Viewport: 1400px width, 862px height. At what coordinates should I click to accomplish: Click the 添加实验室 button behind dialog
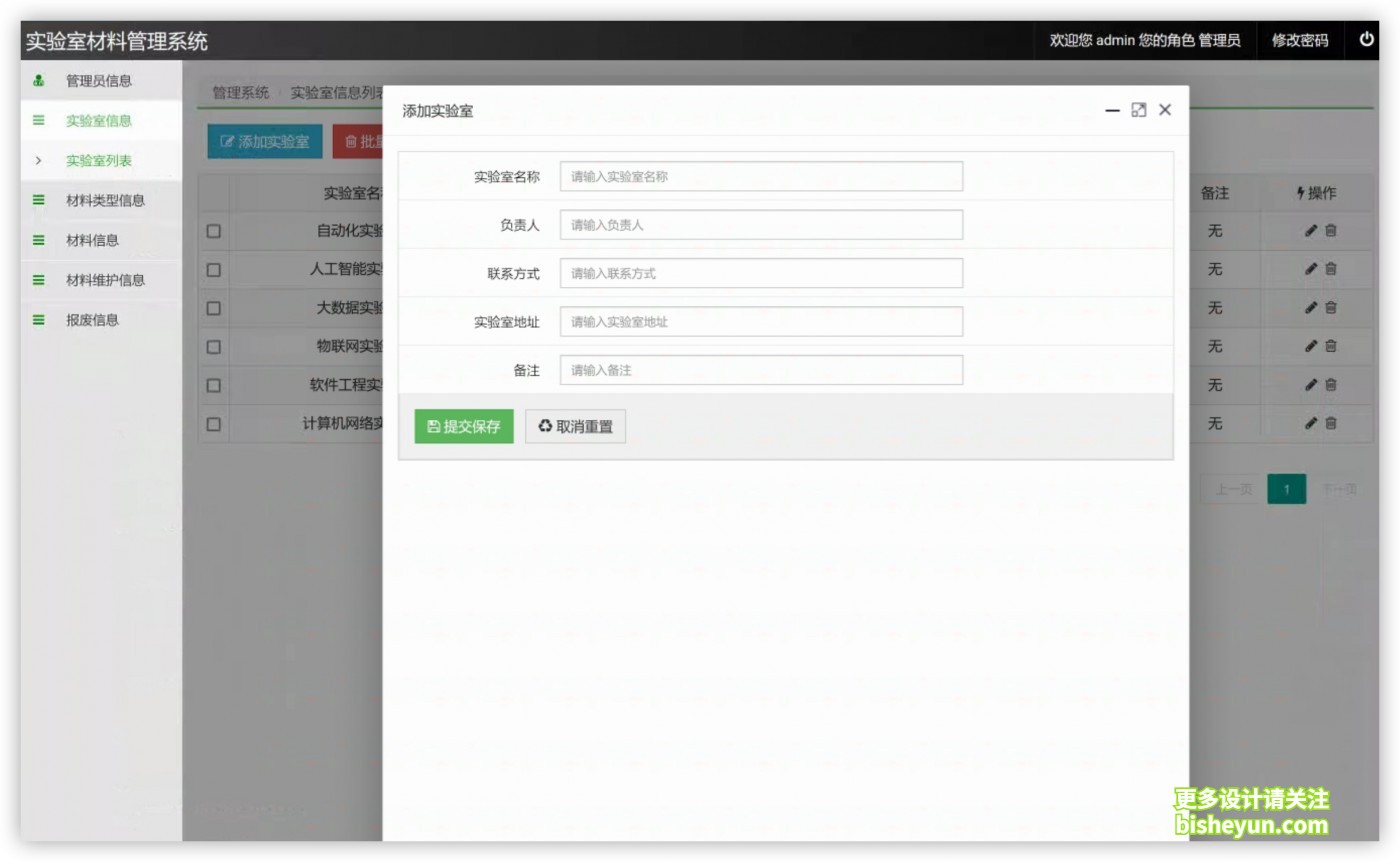pos(265,142)
